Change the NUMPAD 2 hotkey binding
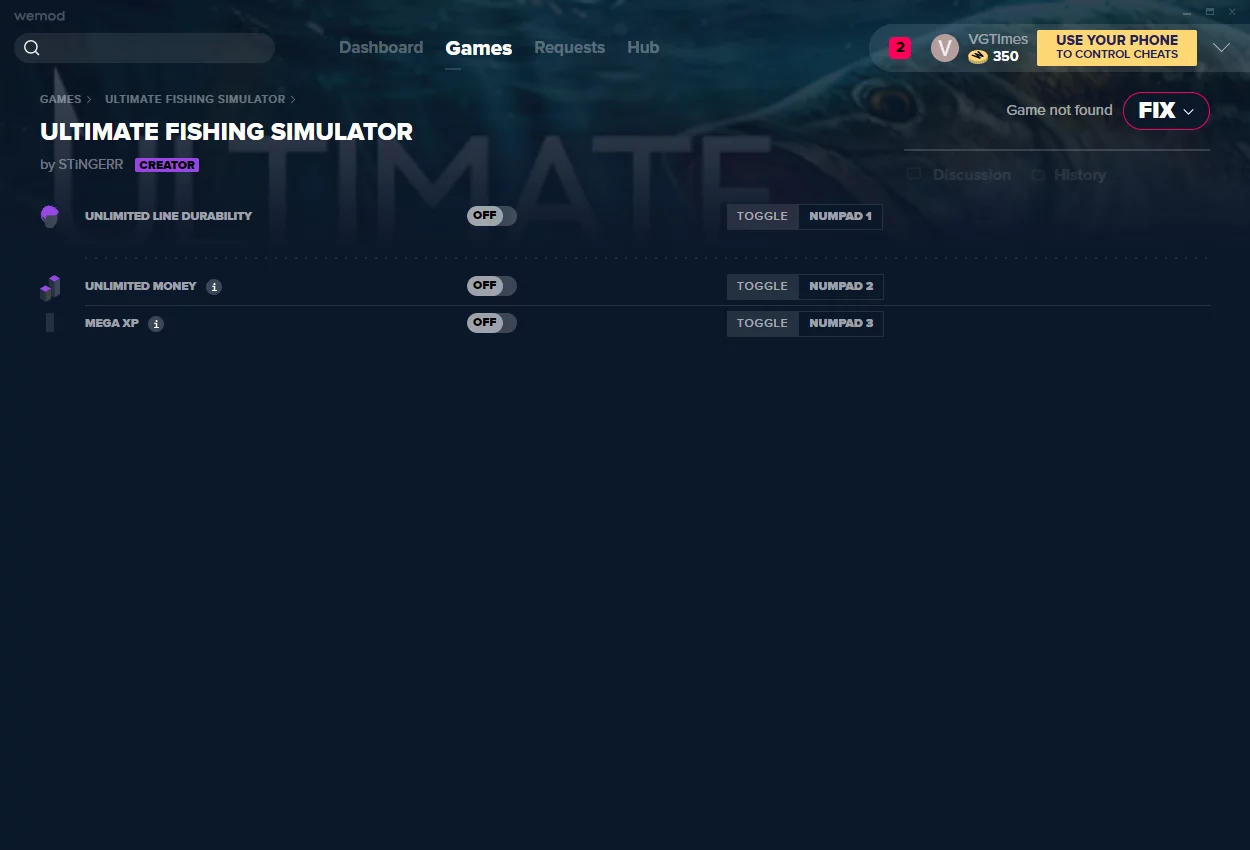Image resolution: width=1250 pixels, height=850 pixels. 841,287
